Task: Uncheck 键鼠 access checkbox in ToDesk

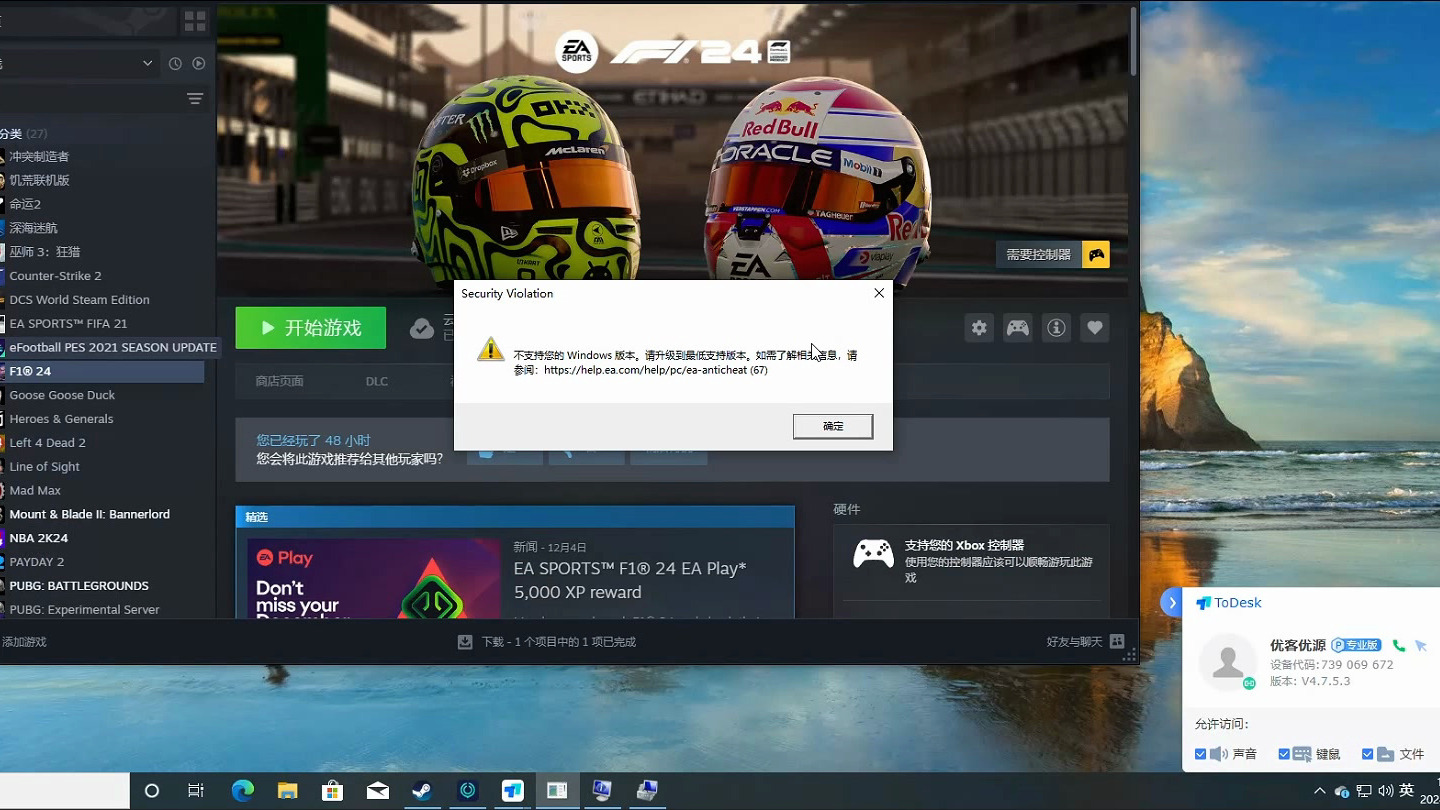Action: coord(1284,754)
